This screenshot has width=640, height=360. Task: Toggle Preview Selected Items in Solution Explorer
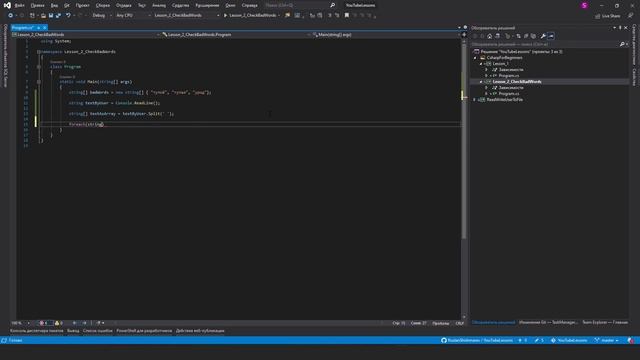coord(551,36)
